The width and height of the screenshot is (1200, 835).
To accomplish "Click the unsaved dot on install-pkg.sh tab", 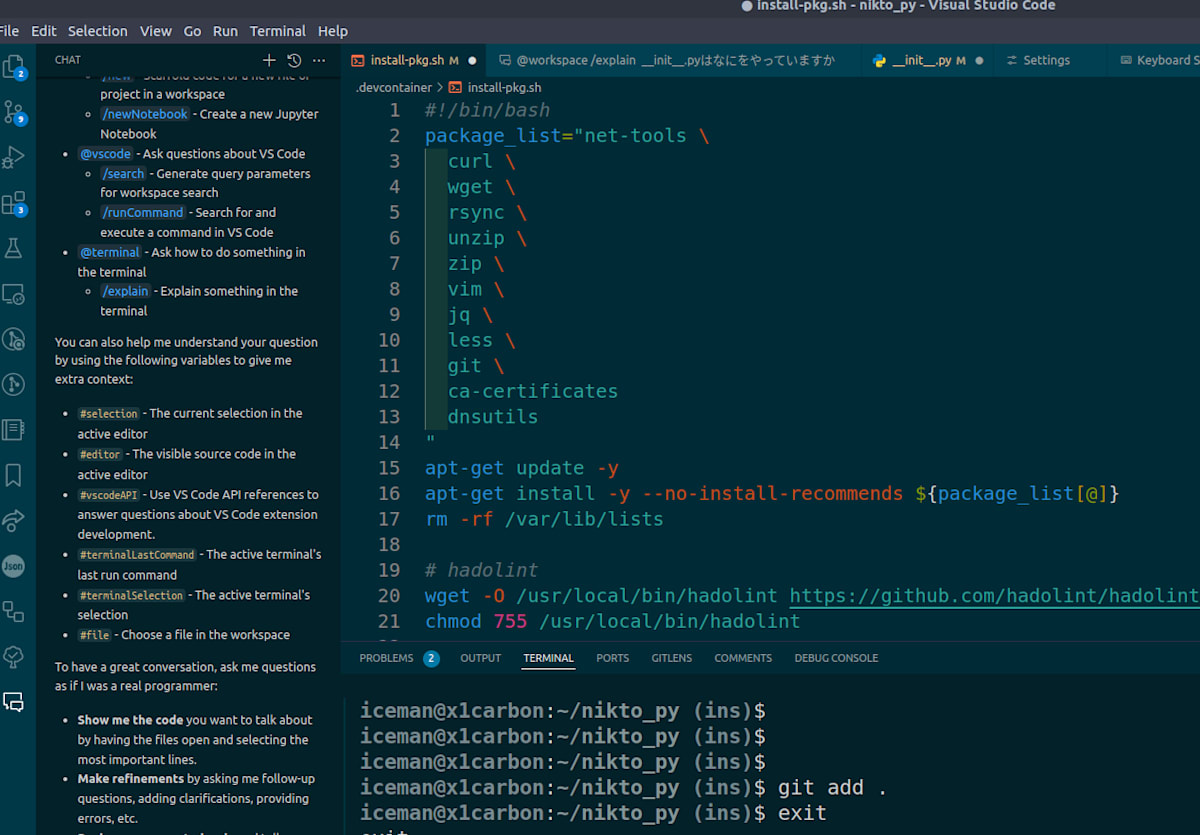I will point(473,61).
